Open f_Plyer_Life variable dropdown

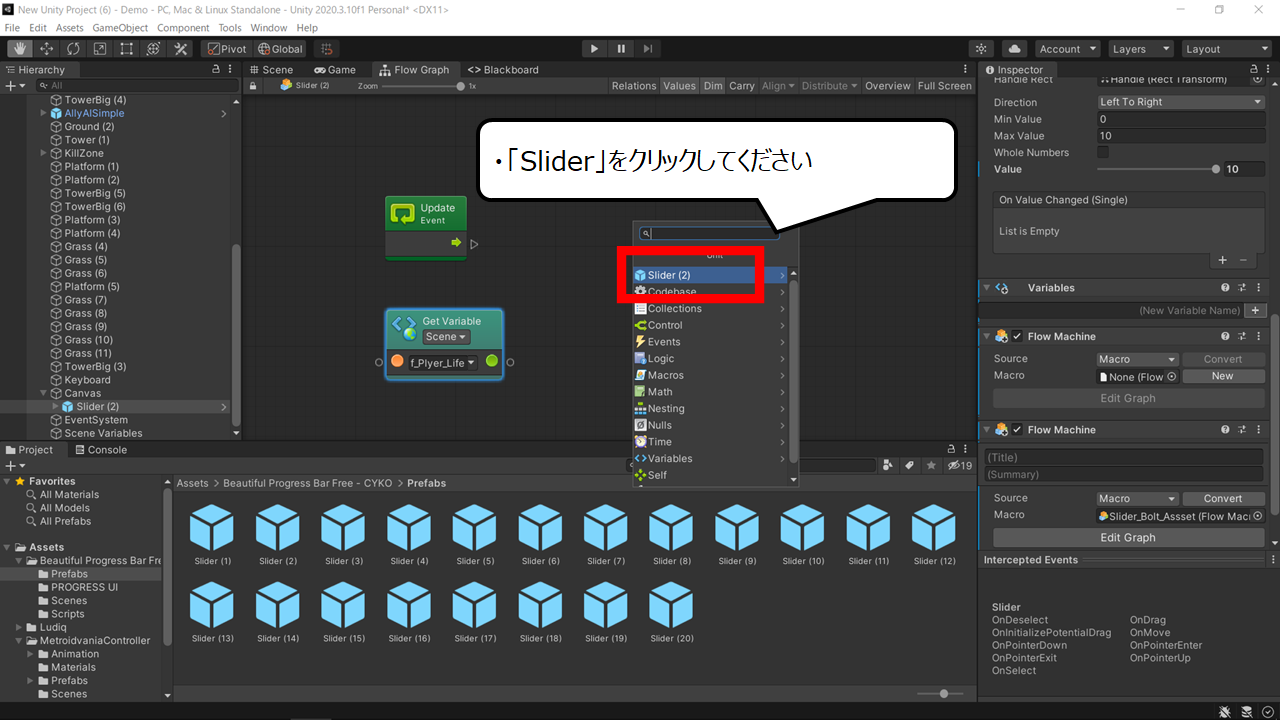(442, 362)
